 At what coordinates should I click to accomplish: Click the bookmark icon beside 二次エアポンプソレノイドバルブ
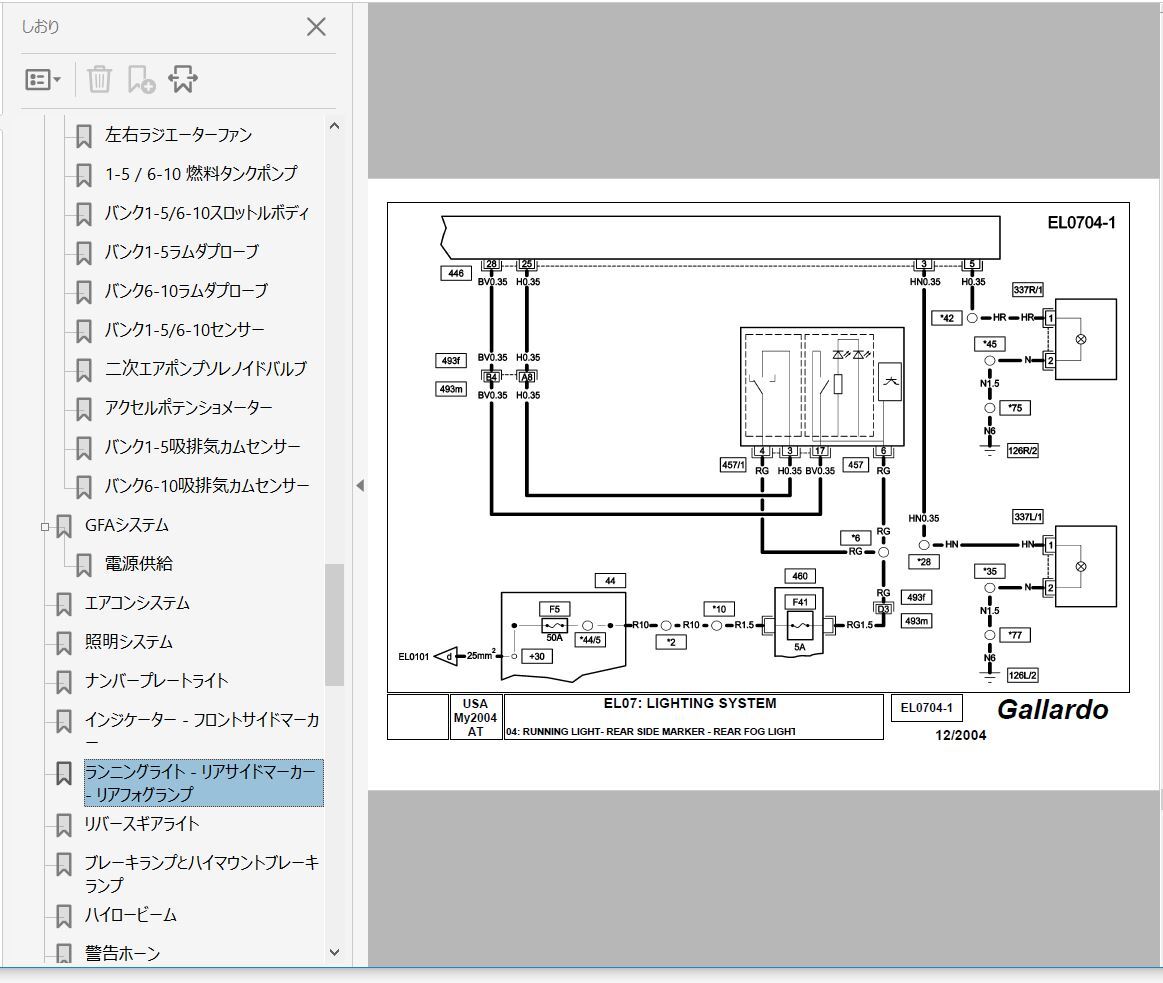tap(84, 369)
